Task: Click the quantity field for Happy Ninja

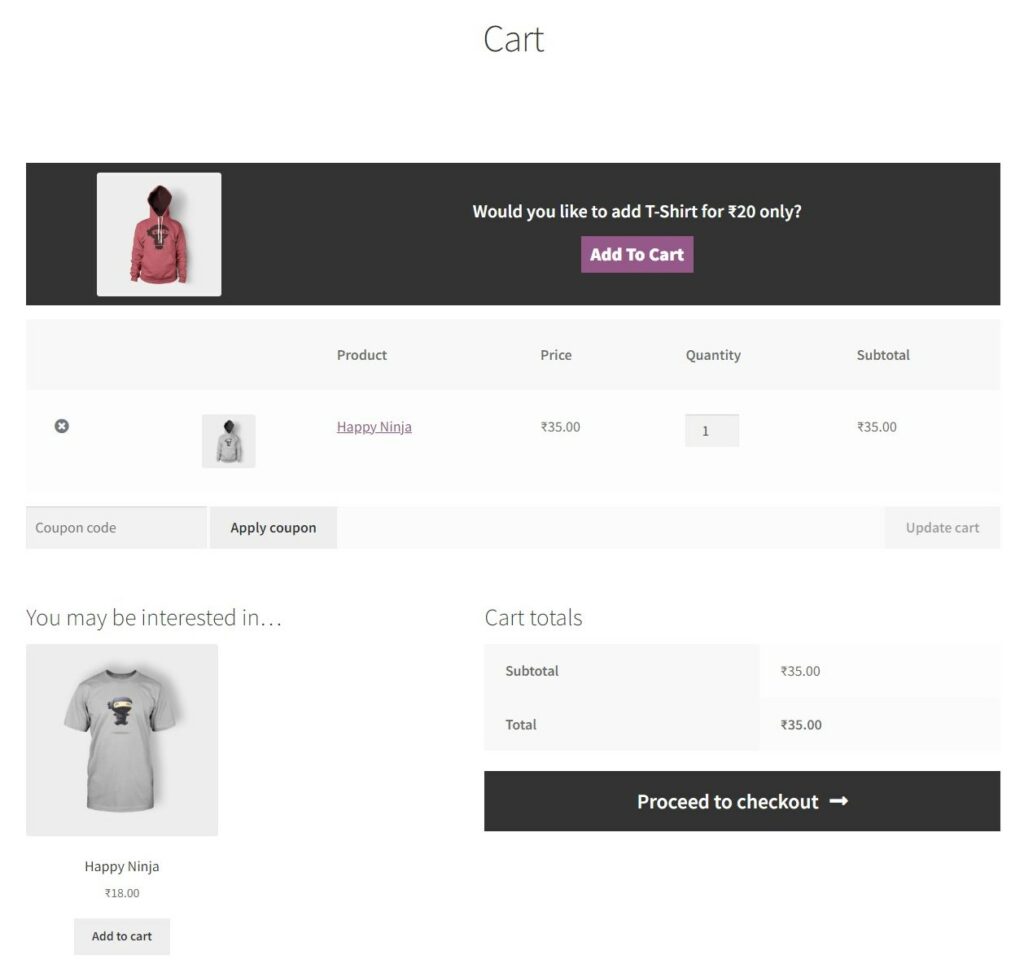Action: tap(712, 430)
